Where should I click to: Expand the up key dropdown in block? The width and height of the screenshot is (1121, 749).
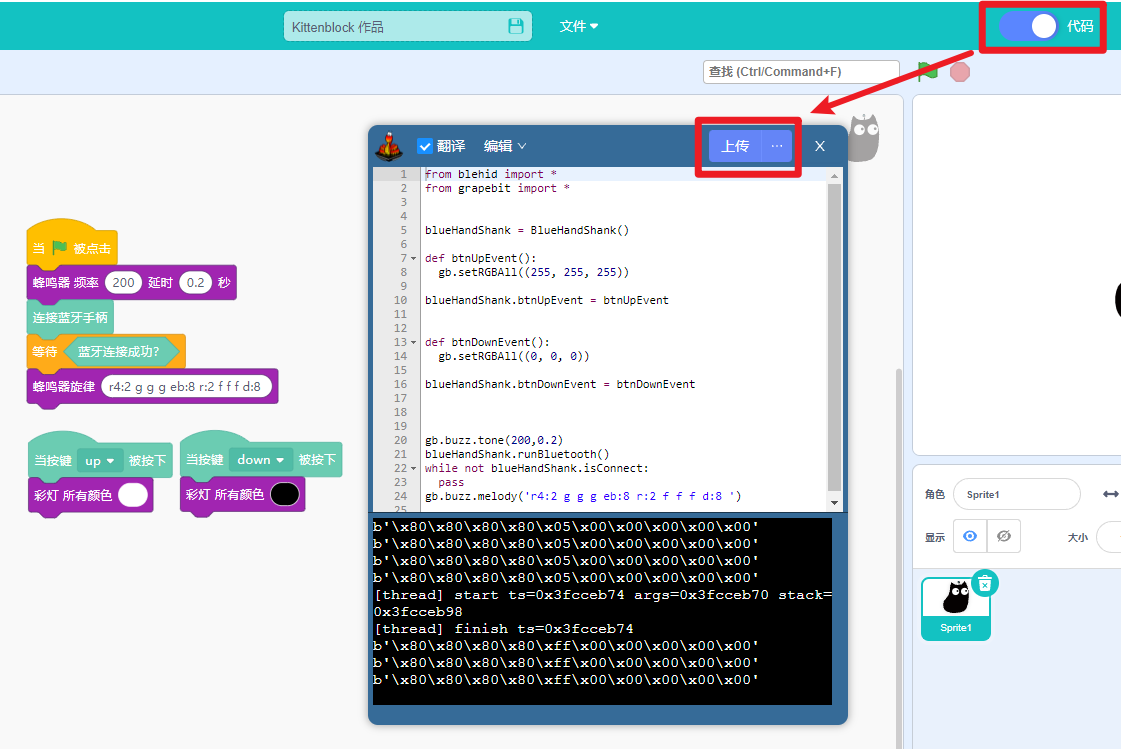click(x=100, y=461)
